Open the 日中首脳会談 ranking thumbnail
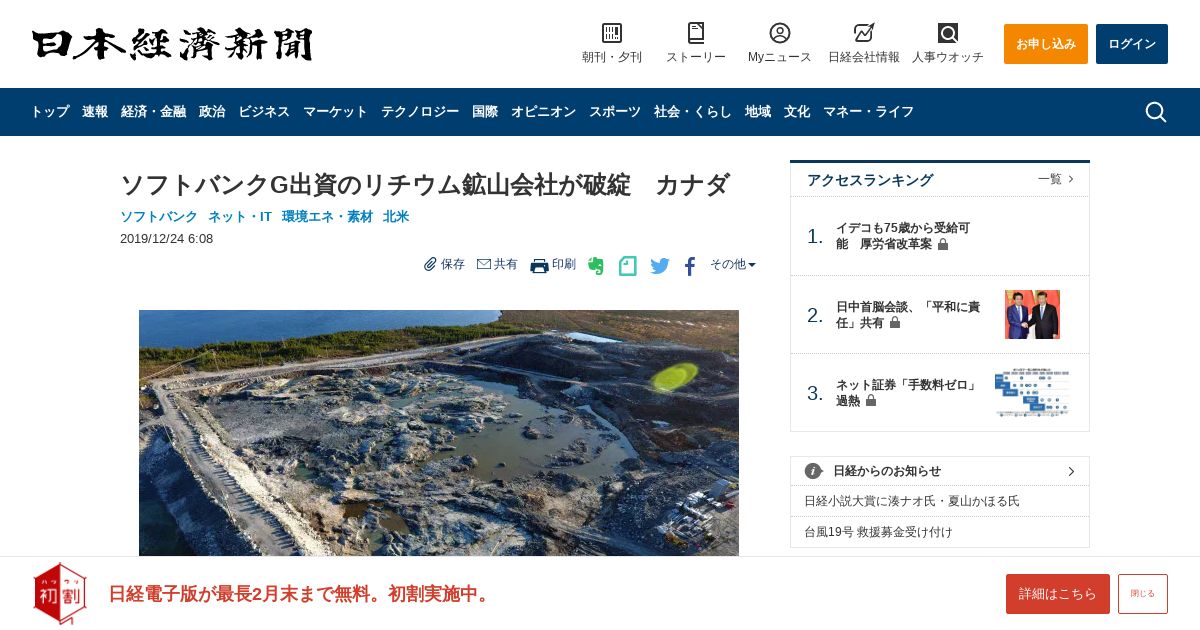1200x630 pixels. point(1032,315)
